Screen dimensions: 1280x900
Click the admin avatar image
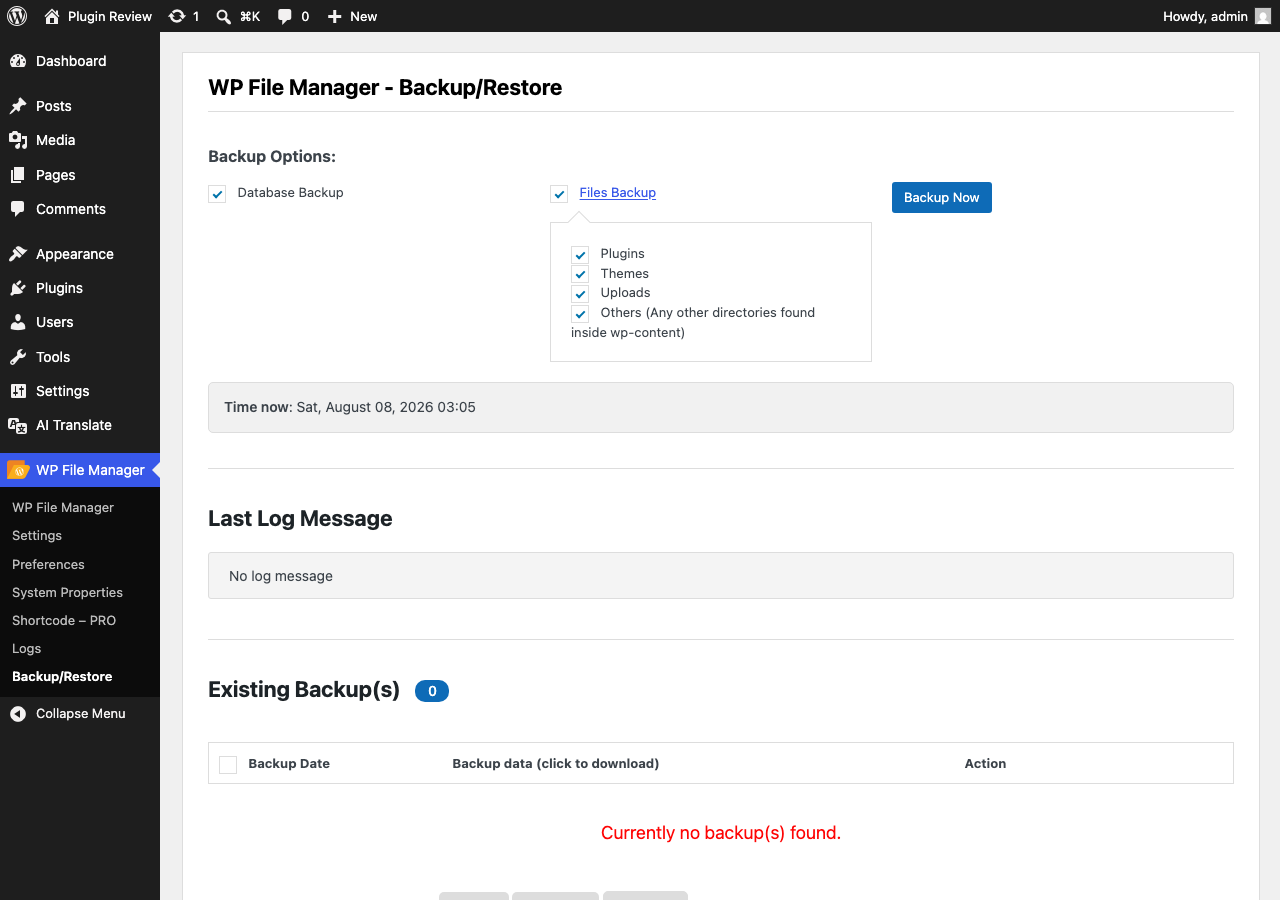[x=1263, y=16]
